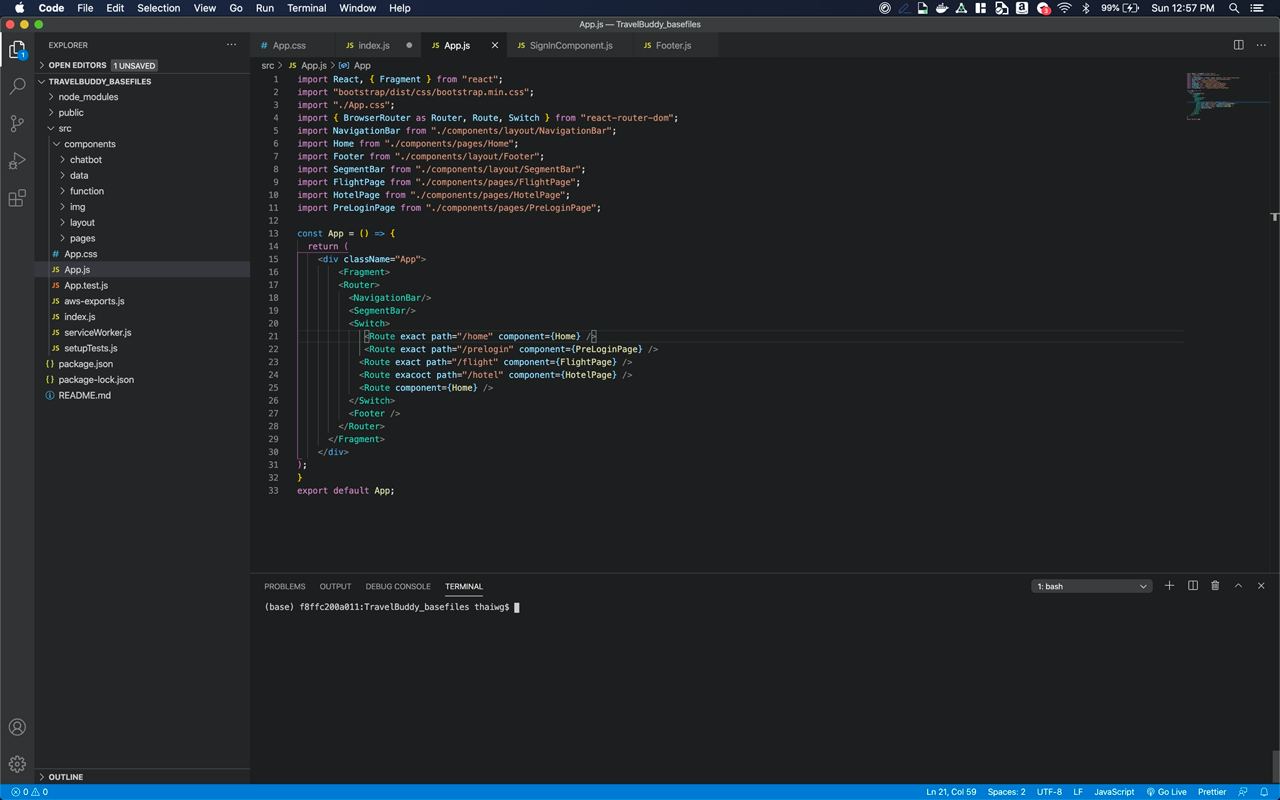The image size is (1280, 800).
Task: Open the Run and Debug view
Action: (x=17, y=161)
